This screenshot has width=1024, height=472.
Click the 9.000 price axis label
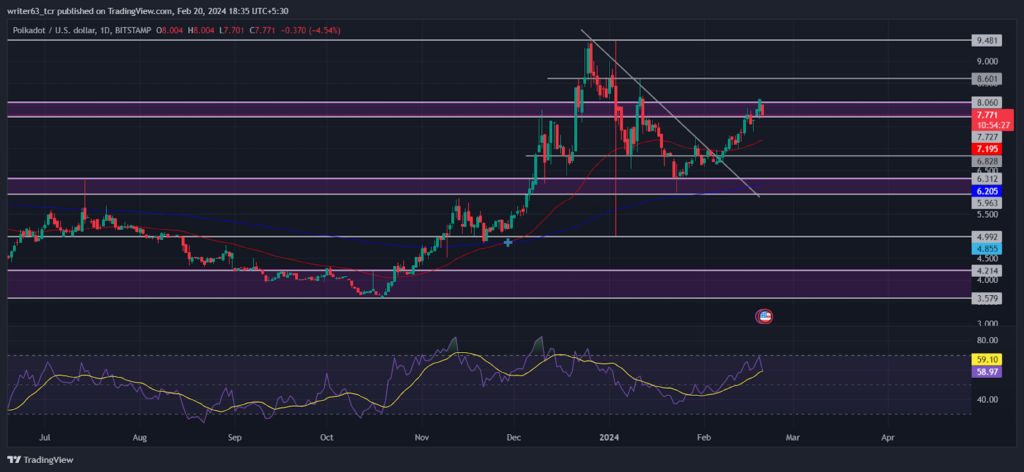(986, 61)
